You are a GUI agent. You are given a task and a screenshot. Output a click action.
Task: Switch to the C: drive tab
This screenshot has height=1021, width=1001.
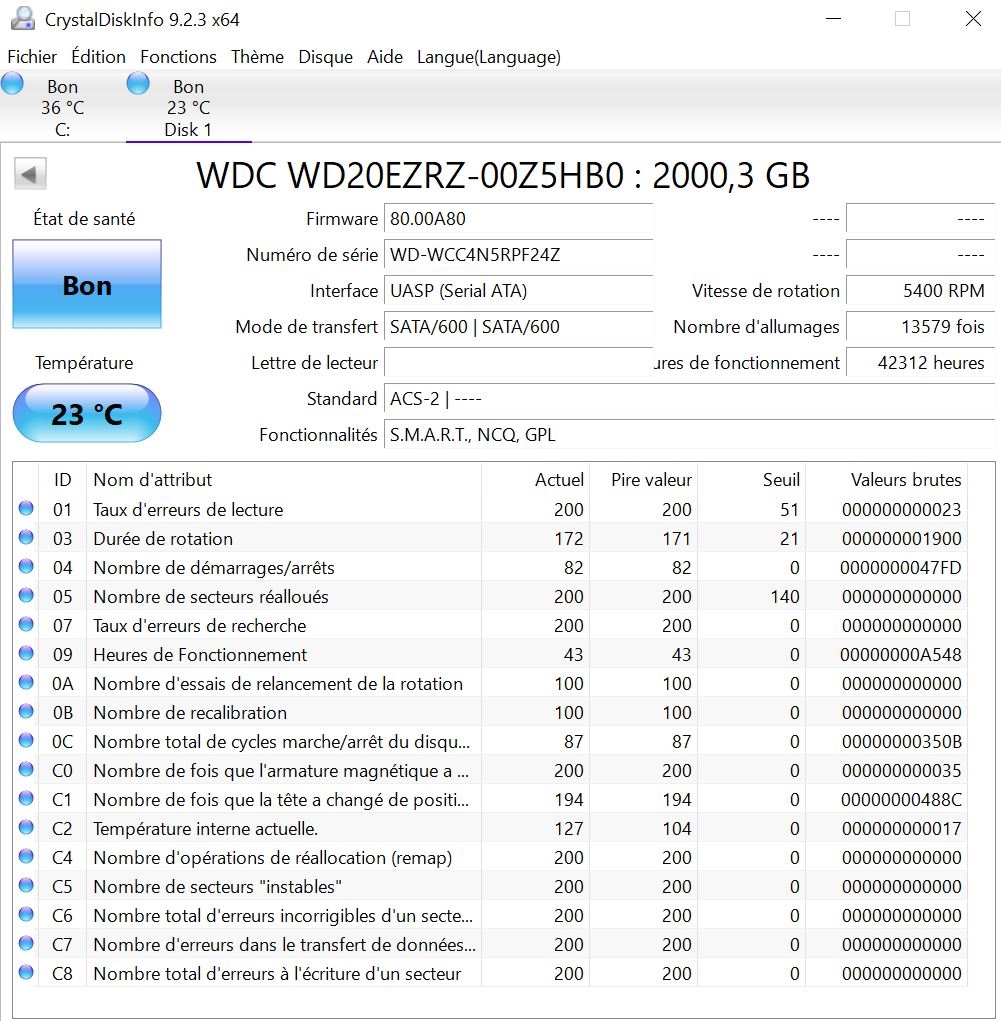tap(63, 107)
